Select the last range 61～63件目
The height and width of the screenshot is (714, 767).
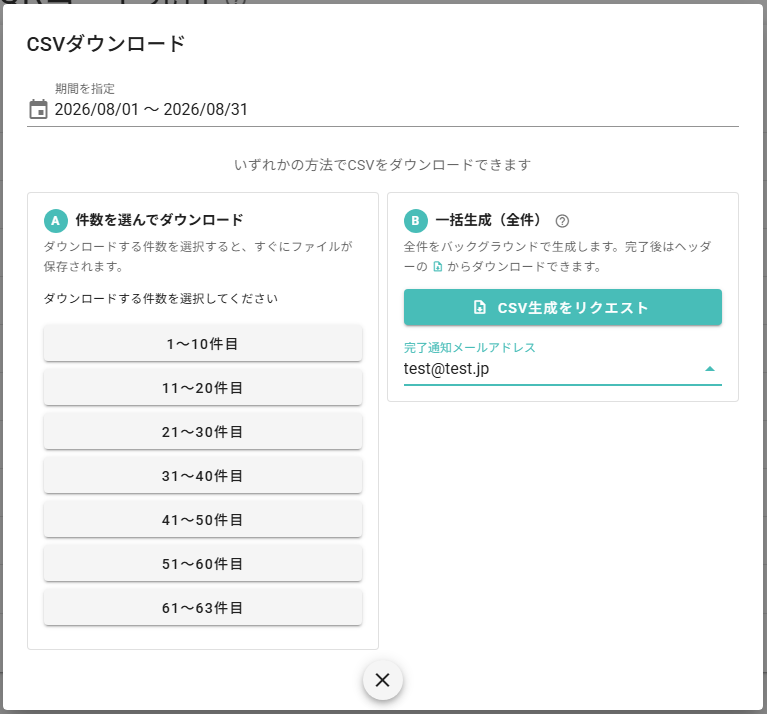[x=203, y=607]
